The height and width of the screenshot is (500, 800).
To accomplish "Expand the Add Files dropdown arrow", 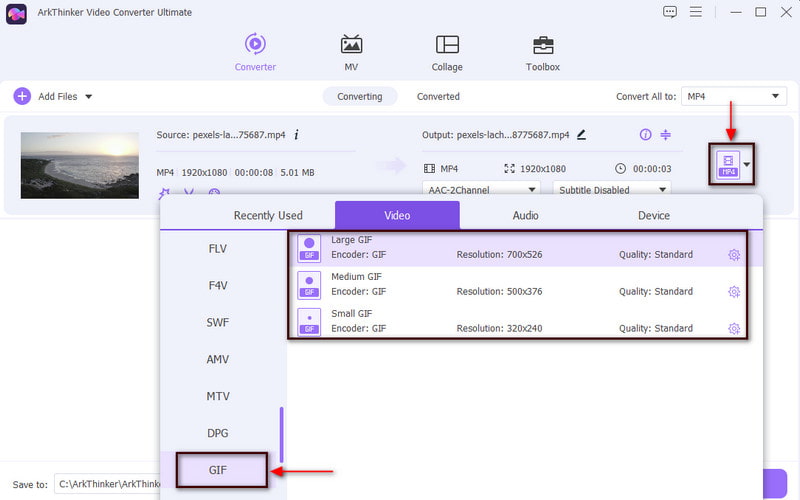I will pyautogui.click(x=88, y=96).
